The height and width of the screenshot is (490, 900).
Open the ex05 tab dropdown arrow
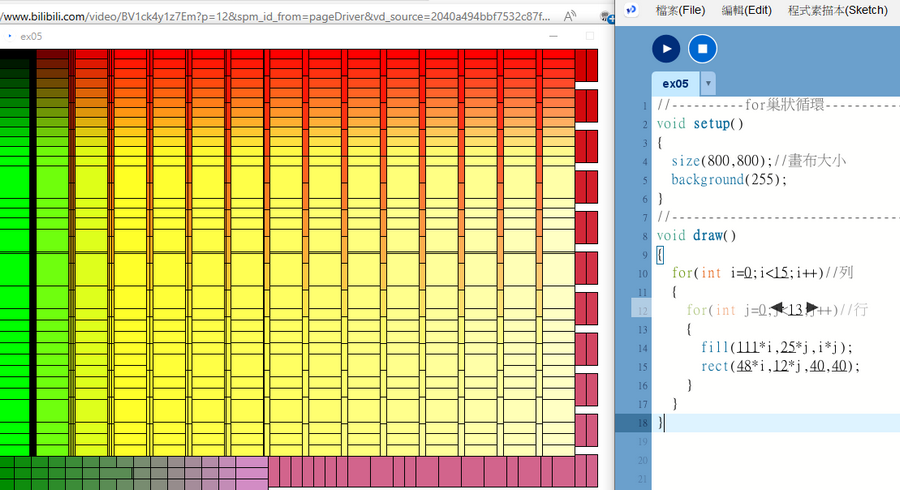(x=708, y=83)
